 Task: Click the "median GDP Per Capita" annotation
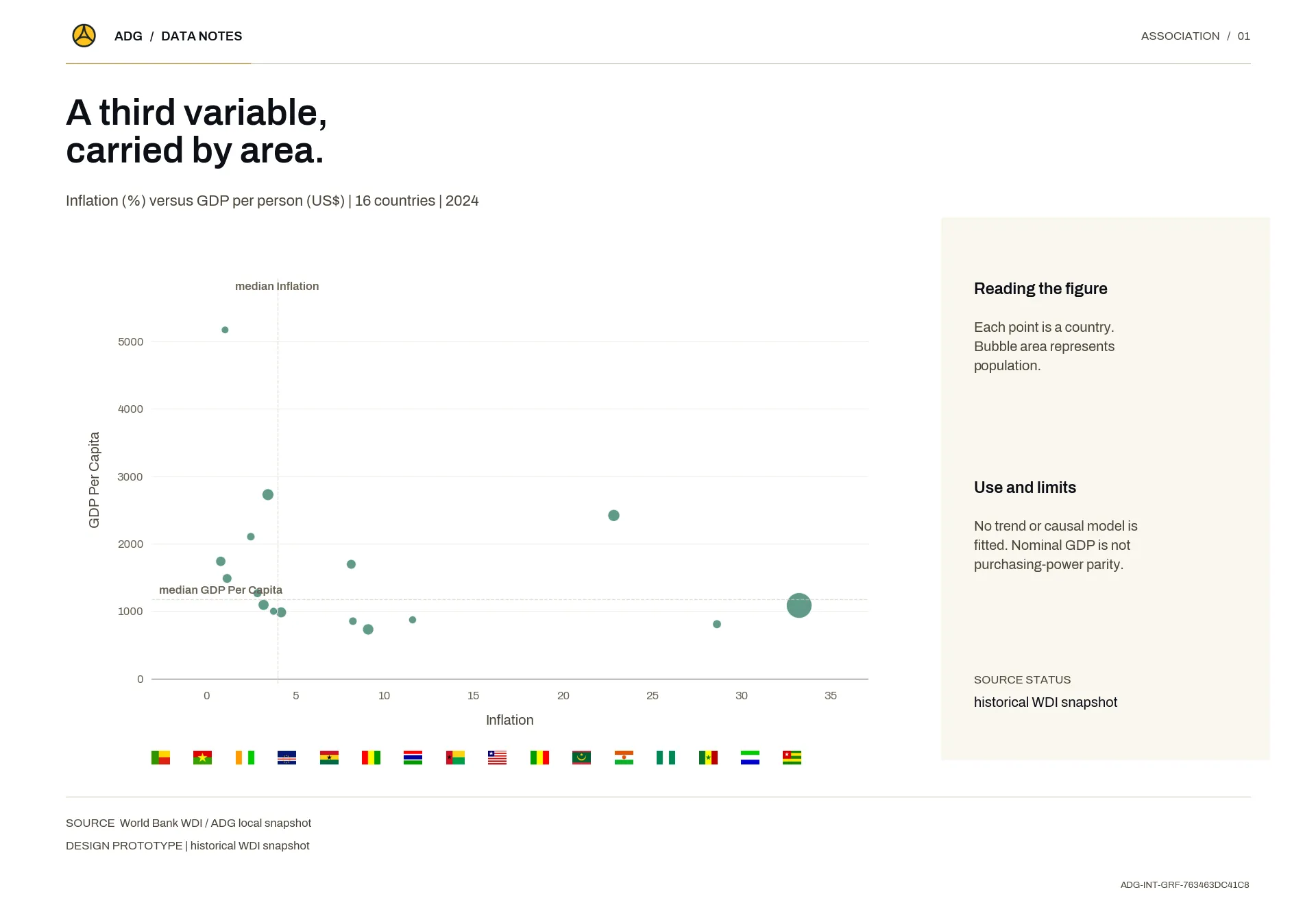[x=221, y=590]
